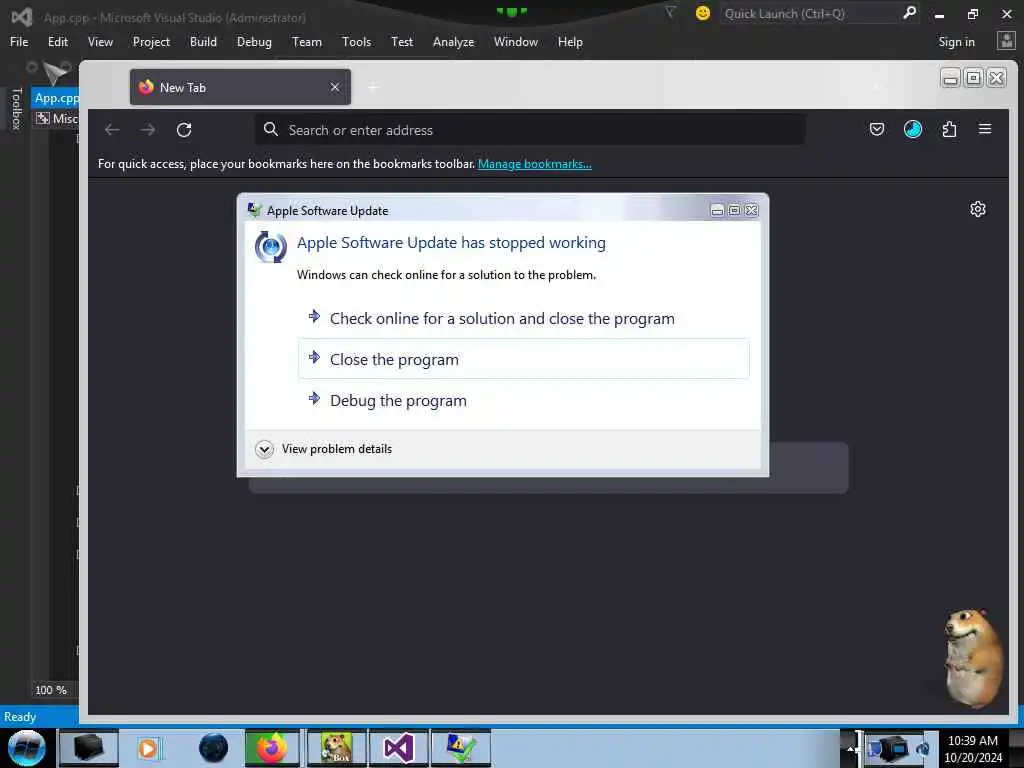Open the Debug menu

pyautogui.click(x=254, y=42)
